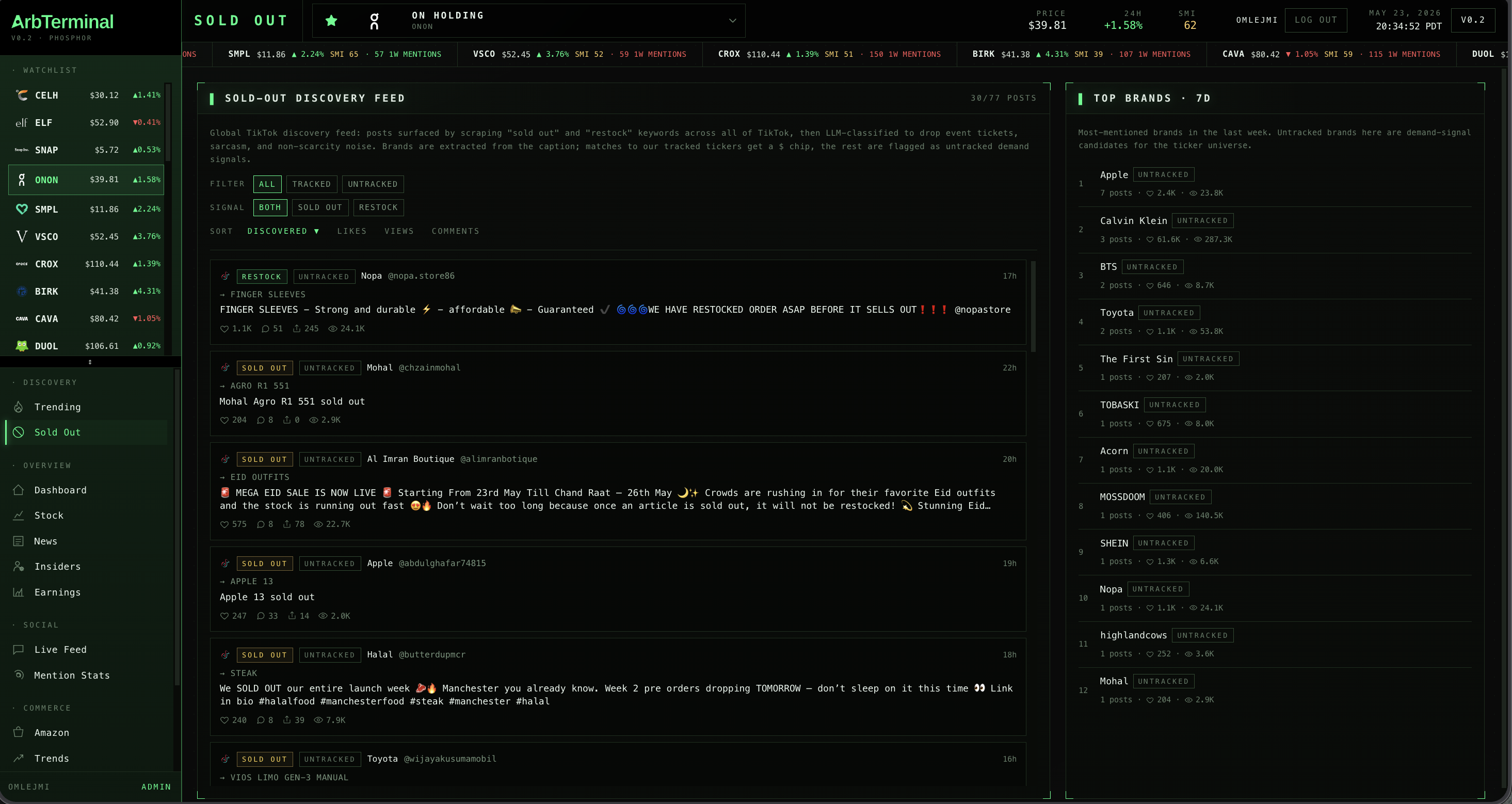The width and height of the screenshot is (1512, 804).
Task: Select the RESTOCK signal filter
Action: pos(379,207)
